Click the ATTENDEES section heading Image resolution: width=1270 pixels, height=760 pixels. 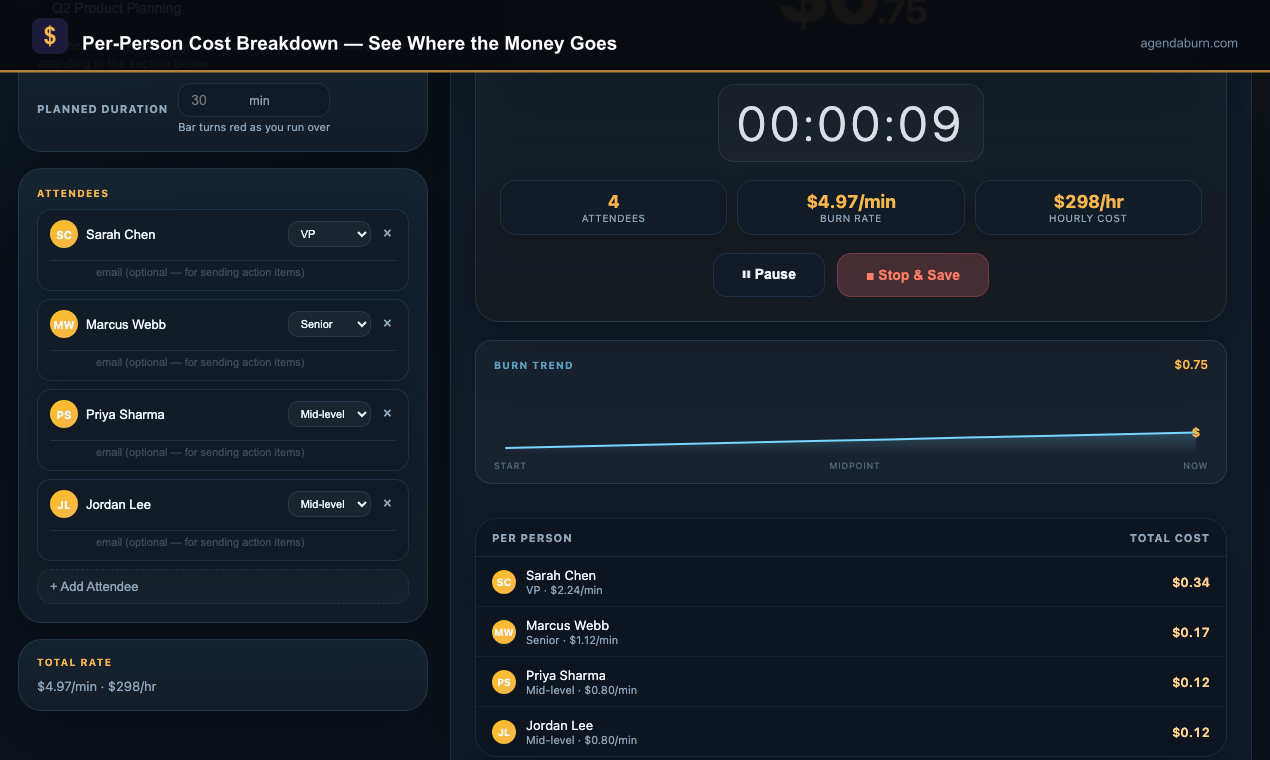pyautogui.click(x=73, y=194)
